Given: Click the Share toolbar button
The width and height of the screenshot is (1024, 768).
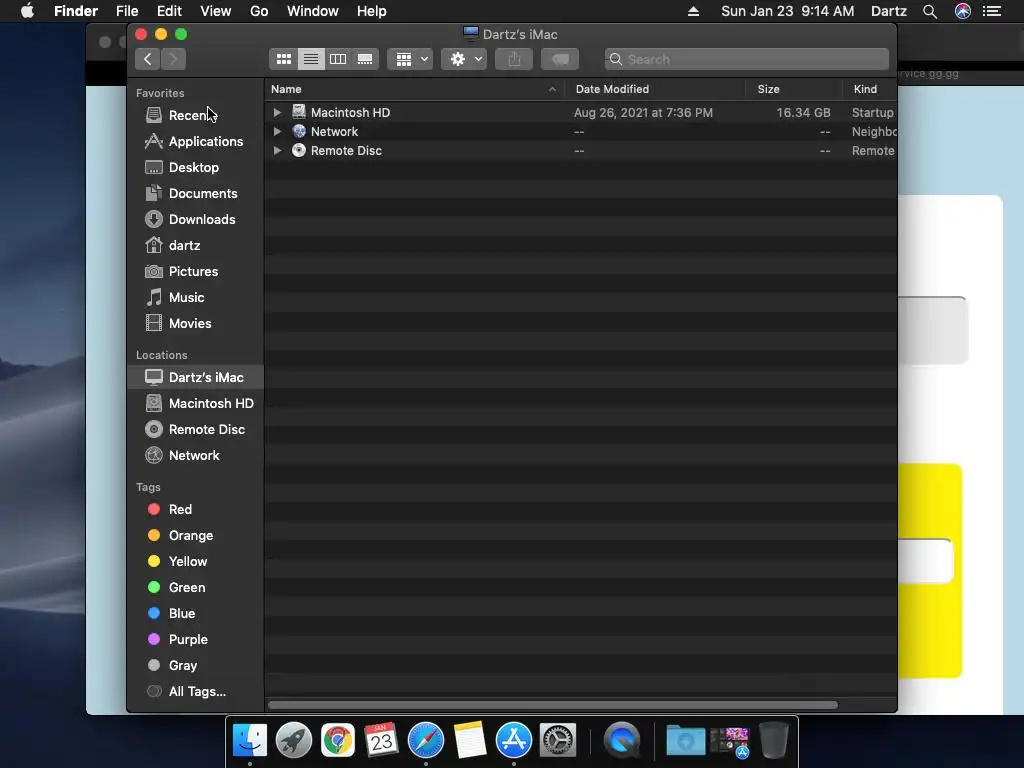Looking at the screenshot, I should [514, 59].
